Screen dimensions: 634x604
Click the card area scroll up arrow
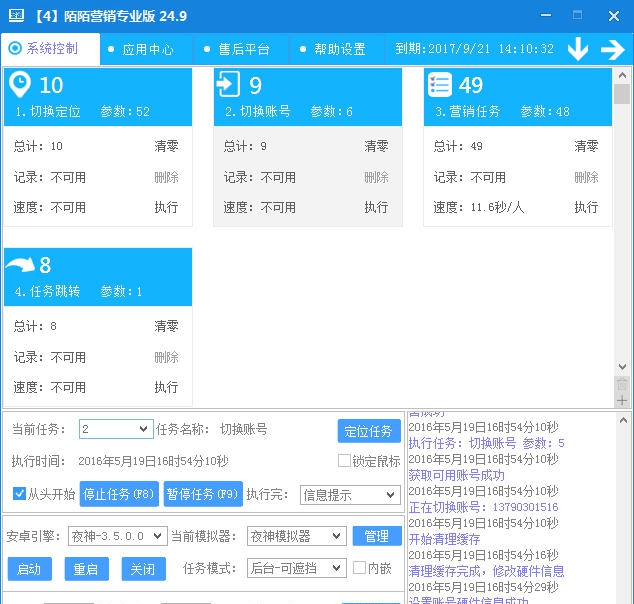[x=622, y=75]
